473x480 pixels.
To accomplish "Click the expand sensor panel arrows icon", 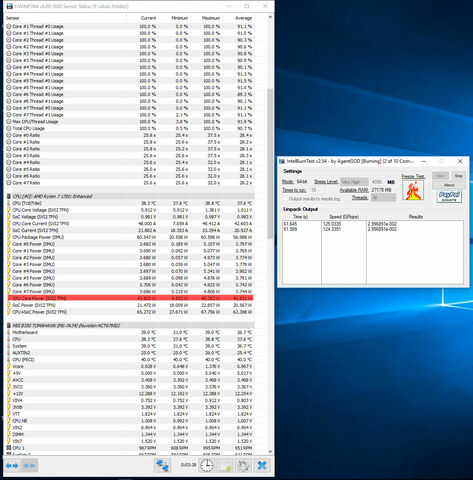I will click(12, 465).
